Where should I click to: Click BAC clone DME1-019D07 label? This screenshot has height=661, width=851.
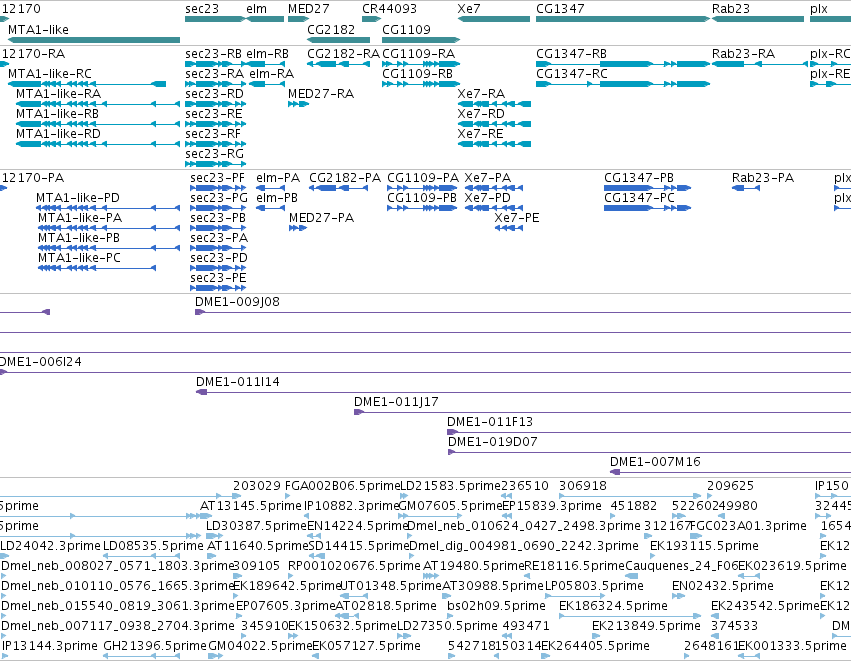[x=493, y=442]
